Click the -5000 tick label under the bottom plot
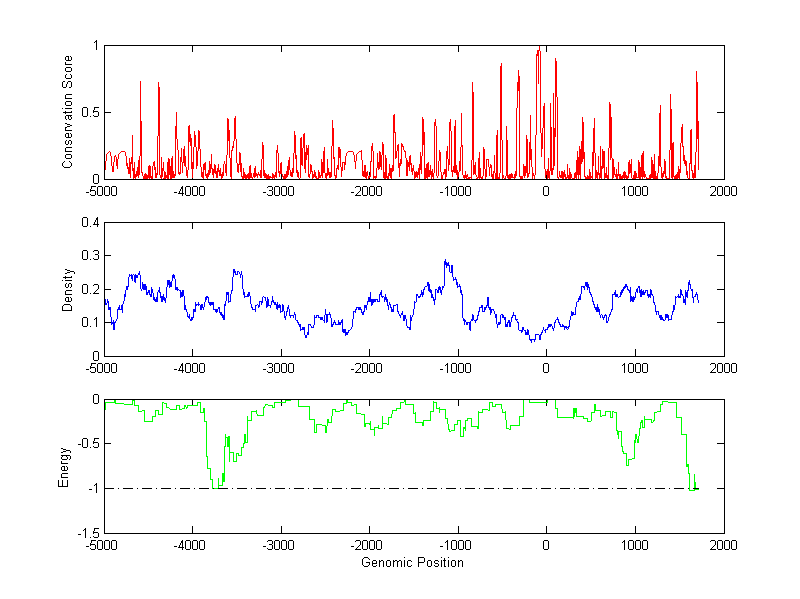The height and width of the screenshot is (599, 800). 102,546
